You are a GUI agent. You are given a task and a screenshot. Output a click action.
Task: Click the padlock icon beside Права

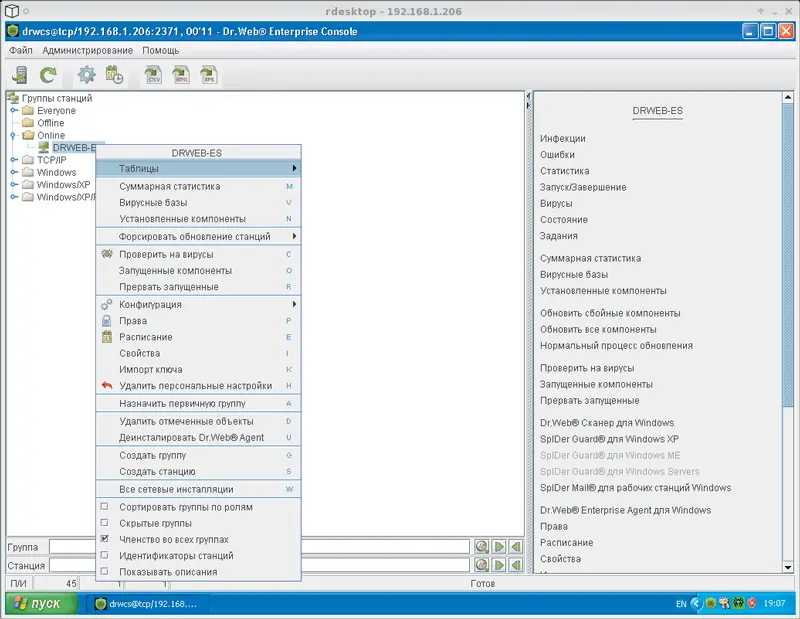pos(107,321)
